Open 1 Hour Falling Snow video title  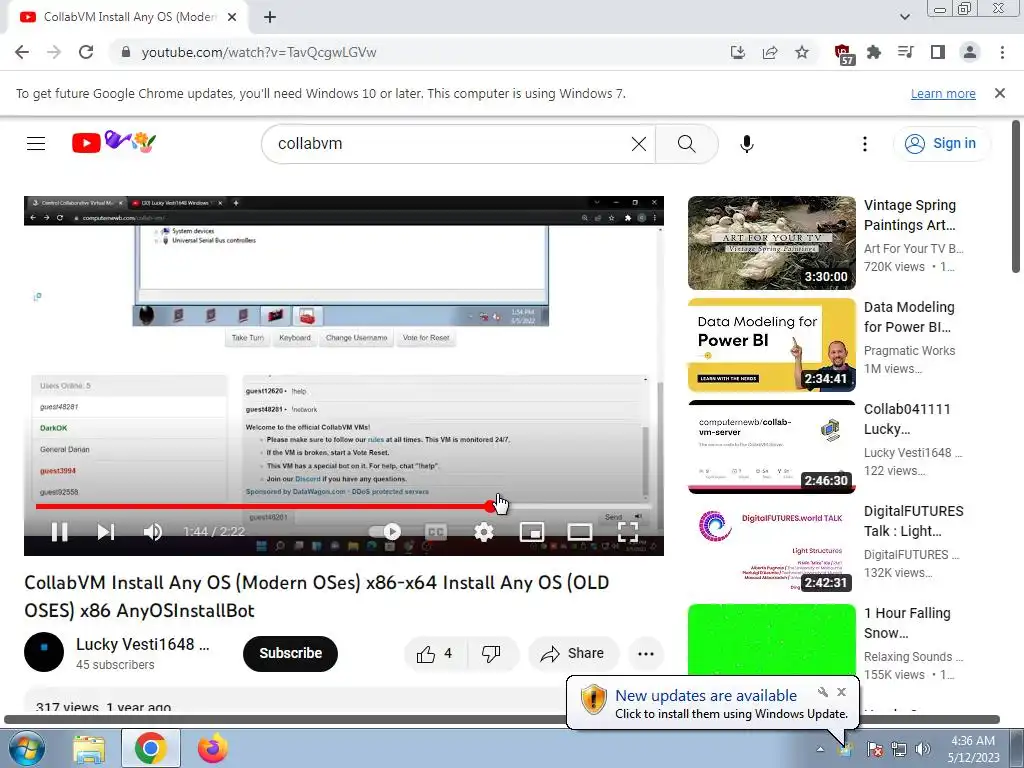click(x=907, y=622)
